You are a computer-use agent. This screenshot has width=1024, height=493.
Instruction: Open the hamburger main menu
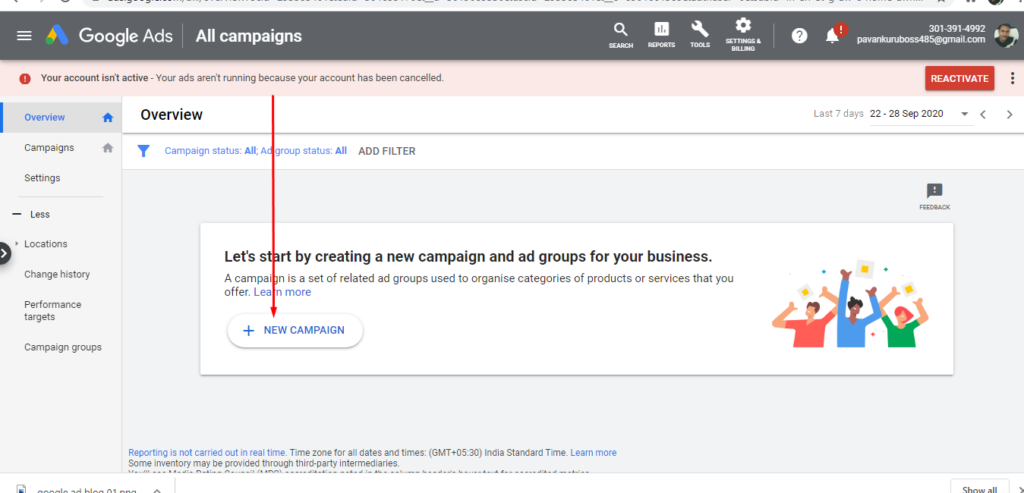[x=24, y=36]
